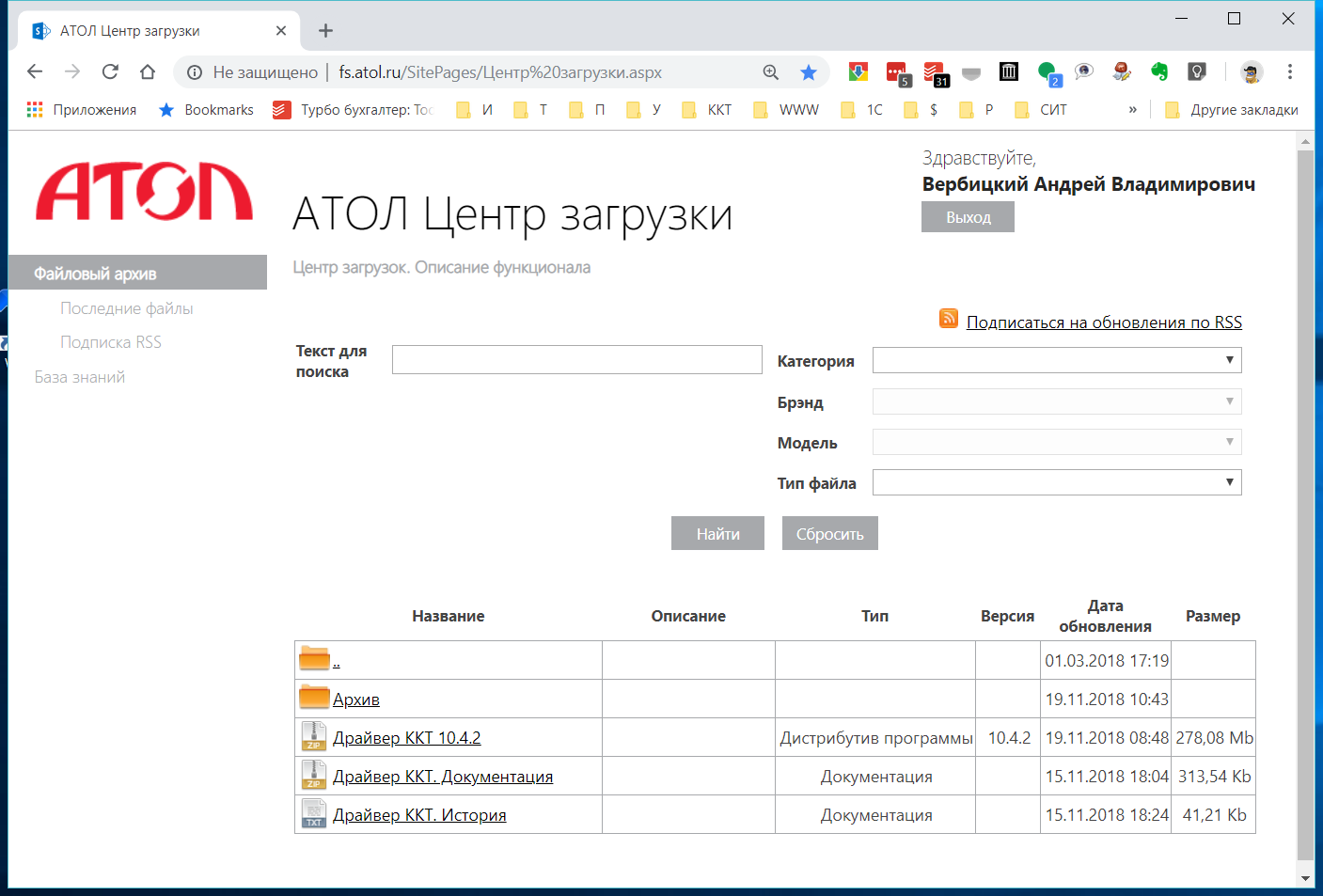
Task: Click the speech bubble globe extension
Action: tap(1084, 71)
